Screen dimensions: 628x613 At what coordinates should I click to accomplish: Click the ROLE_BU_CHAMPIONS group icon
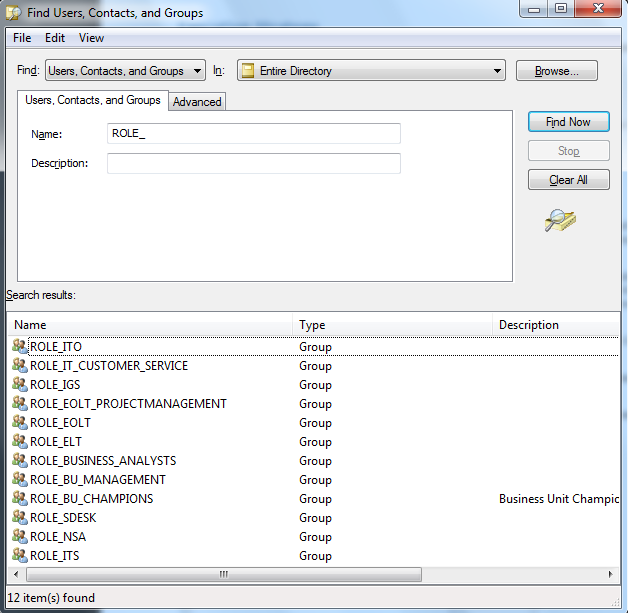coord(19,498)
